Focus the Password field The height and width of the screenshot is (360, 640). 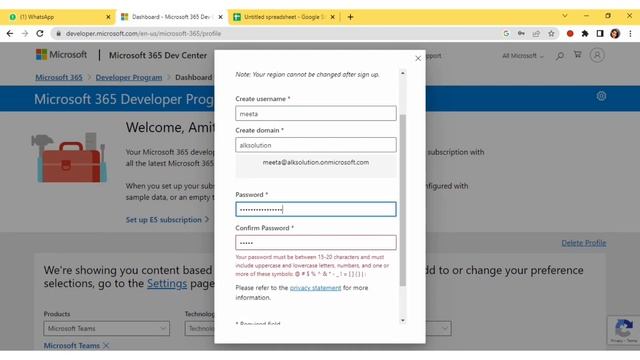(x=316, y=209)
